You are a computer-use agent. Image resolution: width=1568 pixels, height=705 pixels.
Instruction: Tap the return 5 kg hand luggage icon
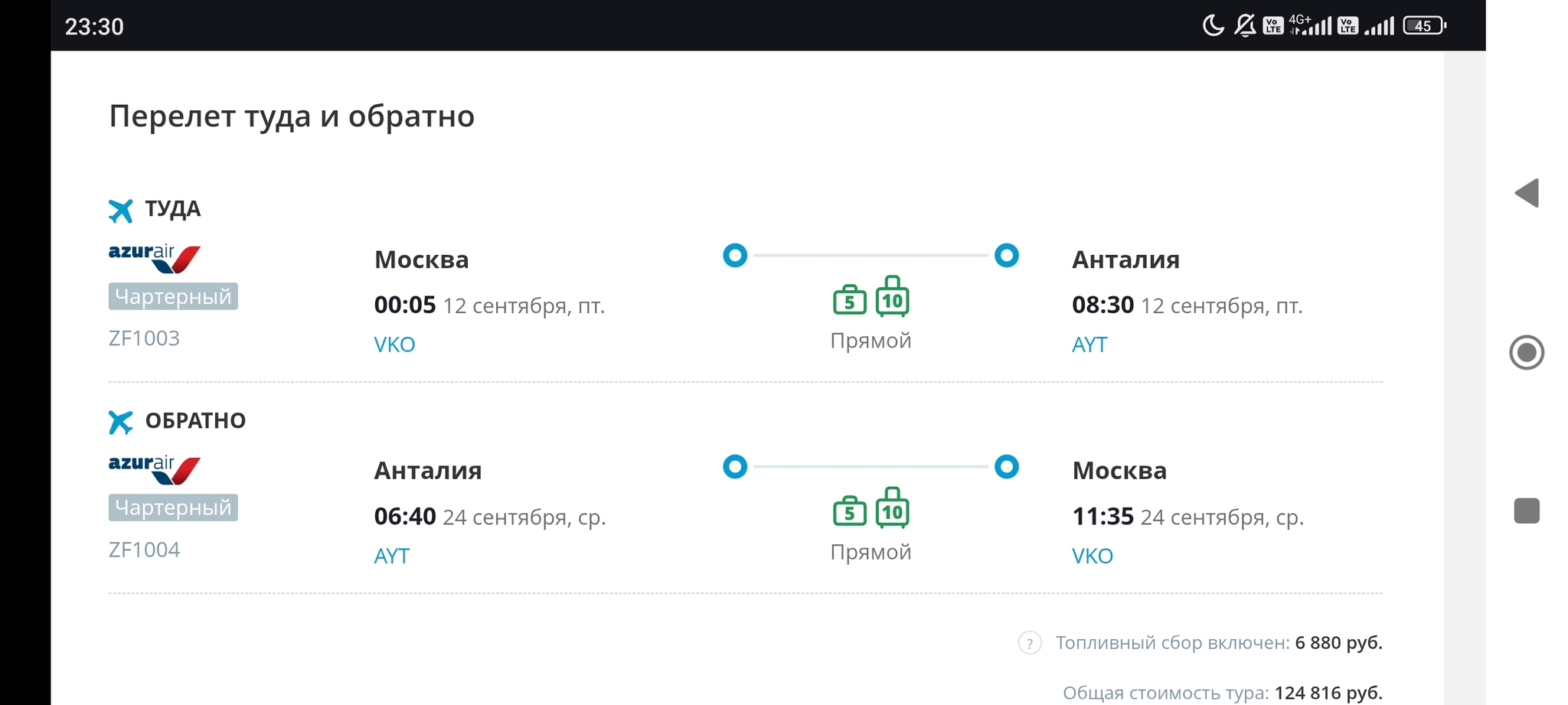pyautogui.click(x=849, y=511)
